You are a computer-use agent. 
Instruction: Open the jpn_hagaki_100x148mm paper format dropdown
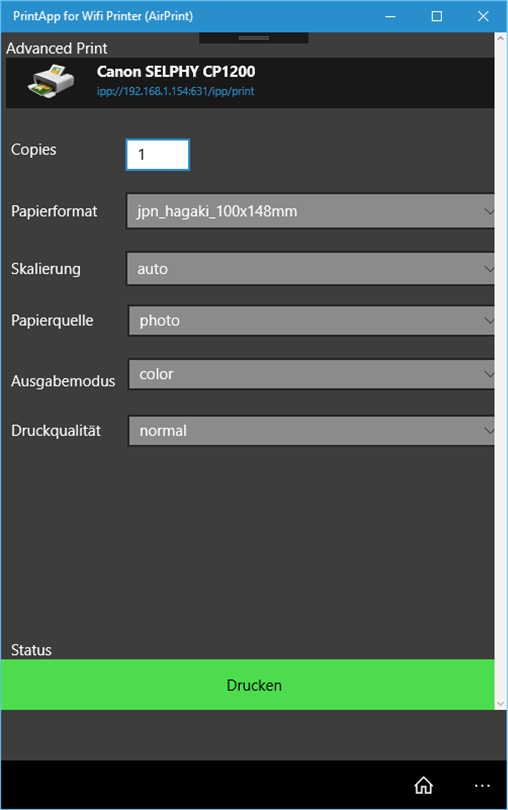click(x=310, y=211)
